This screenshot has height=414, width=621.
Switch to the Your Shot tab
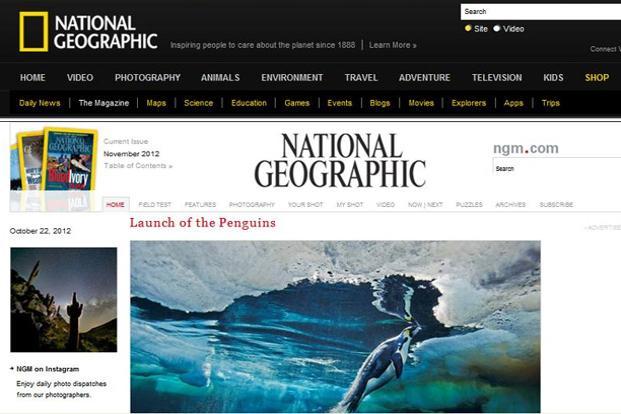click(305, 204)
